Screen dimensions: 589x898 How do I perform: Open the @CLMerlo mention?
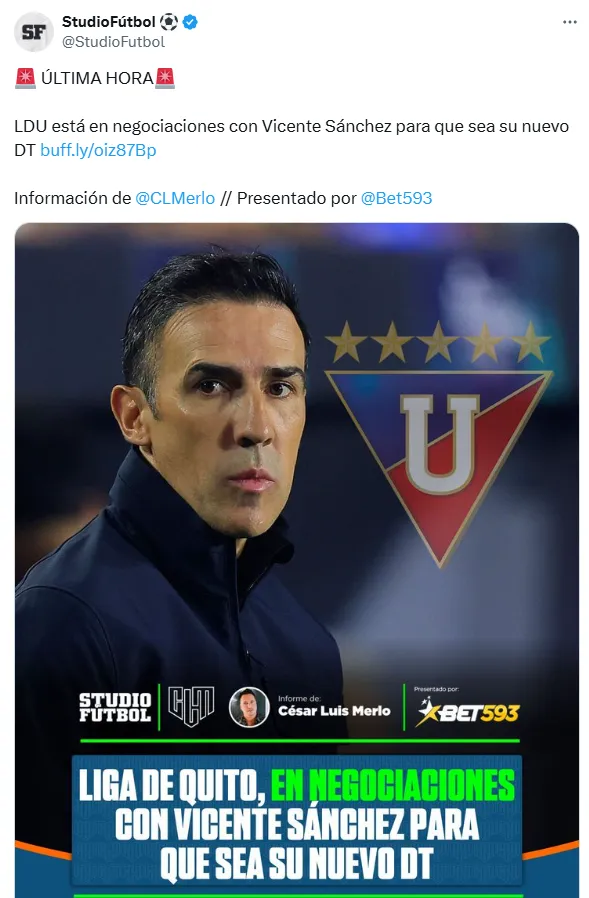pyautogui.click(x=175, y=198)
